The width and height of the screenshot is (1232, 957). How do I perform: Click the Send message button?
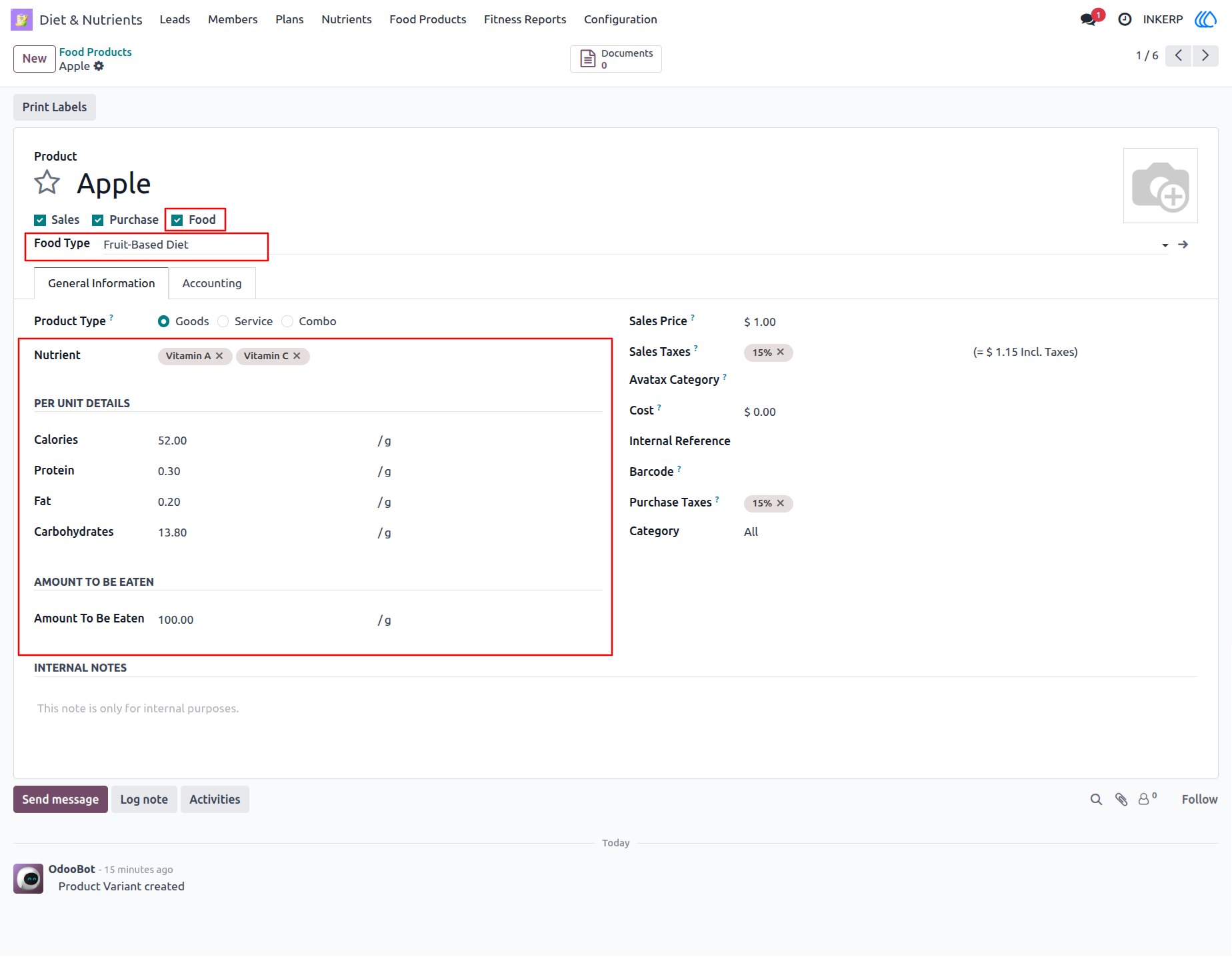click(61, 799)
